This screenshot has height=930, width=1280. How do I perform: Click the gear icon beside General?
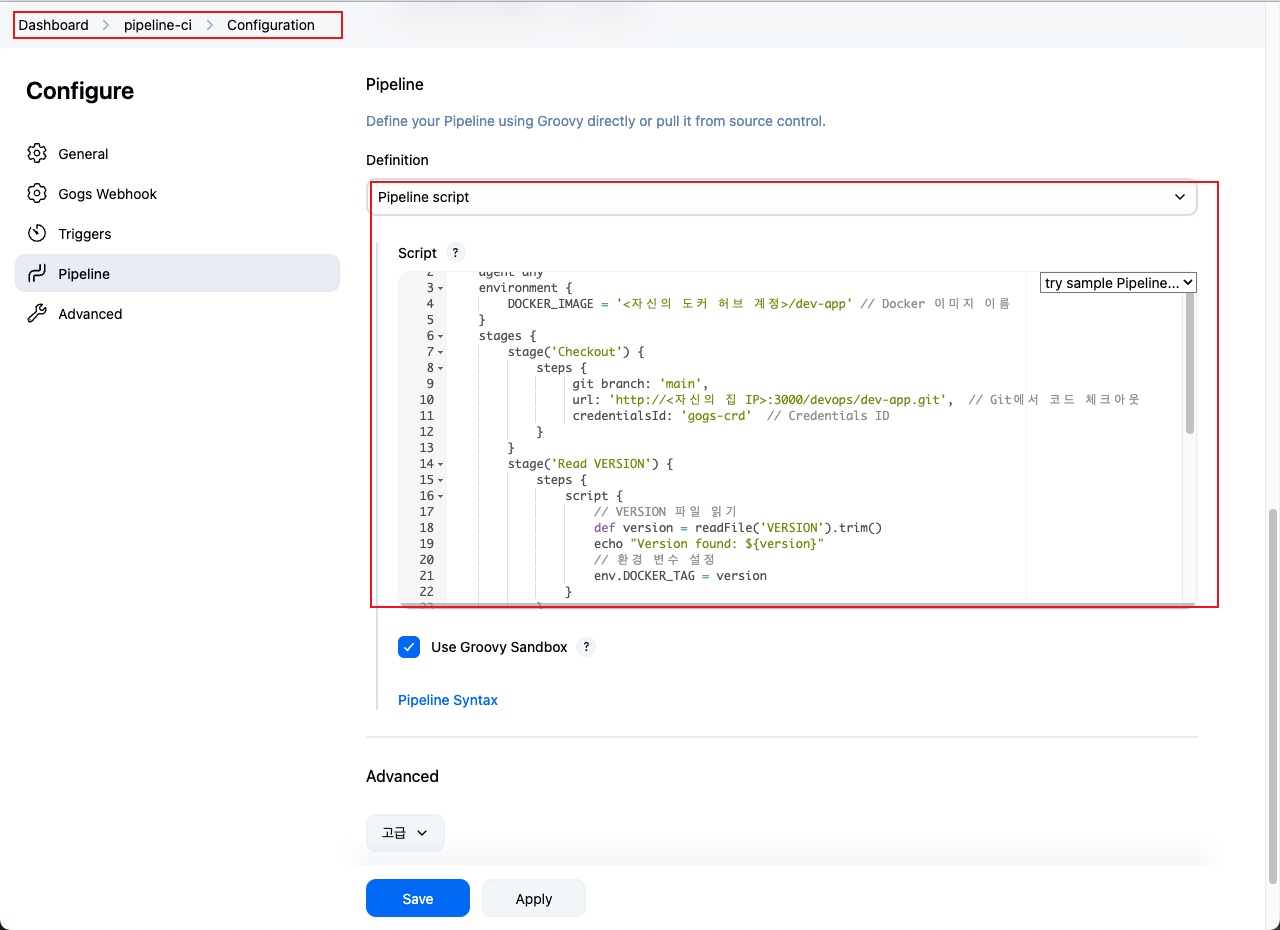[37, 154]
